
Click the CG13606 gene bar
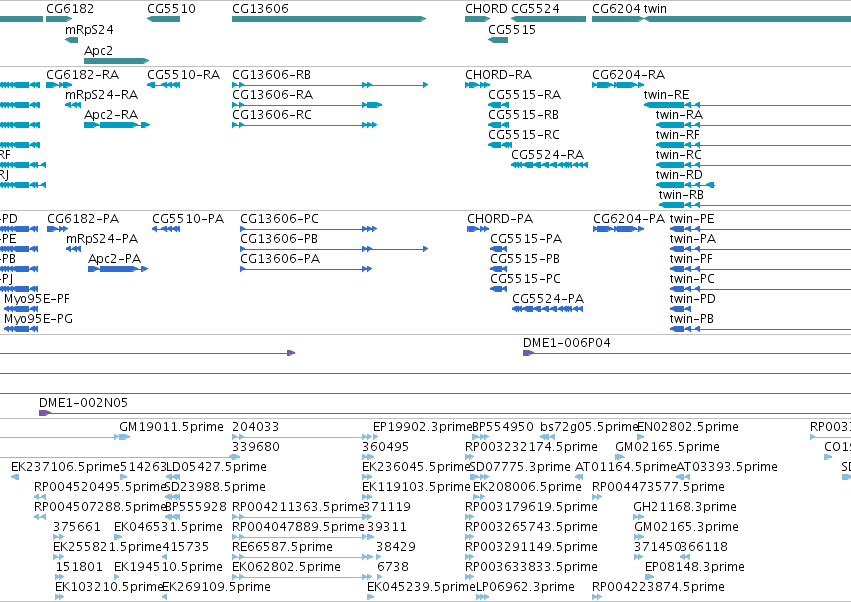pyautogui.click(x=329, y=19)
